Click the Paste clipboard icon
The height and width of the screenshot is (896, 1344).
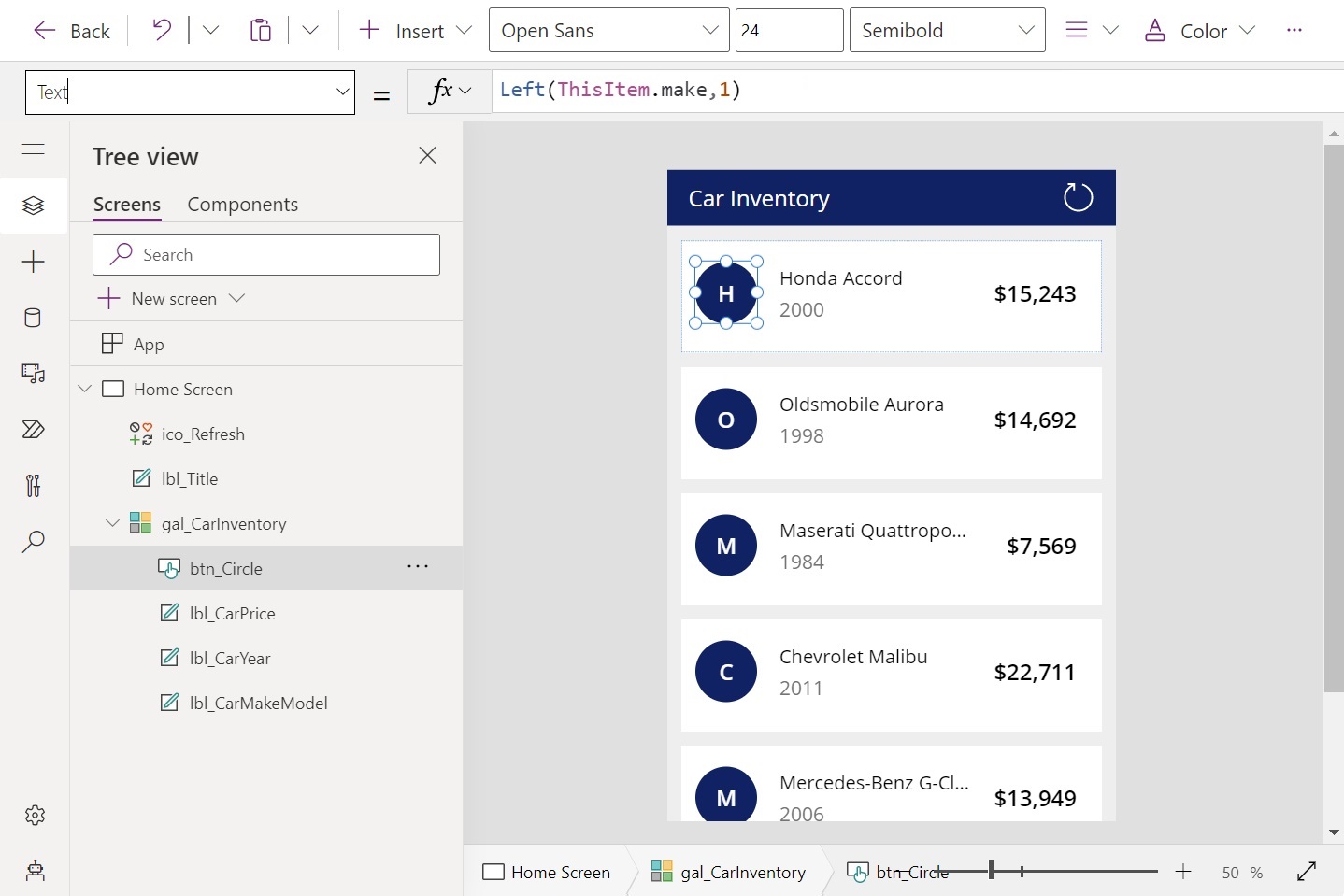[261, 31]
